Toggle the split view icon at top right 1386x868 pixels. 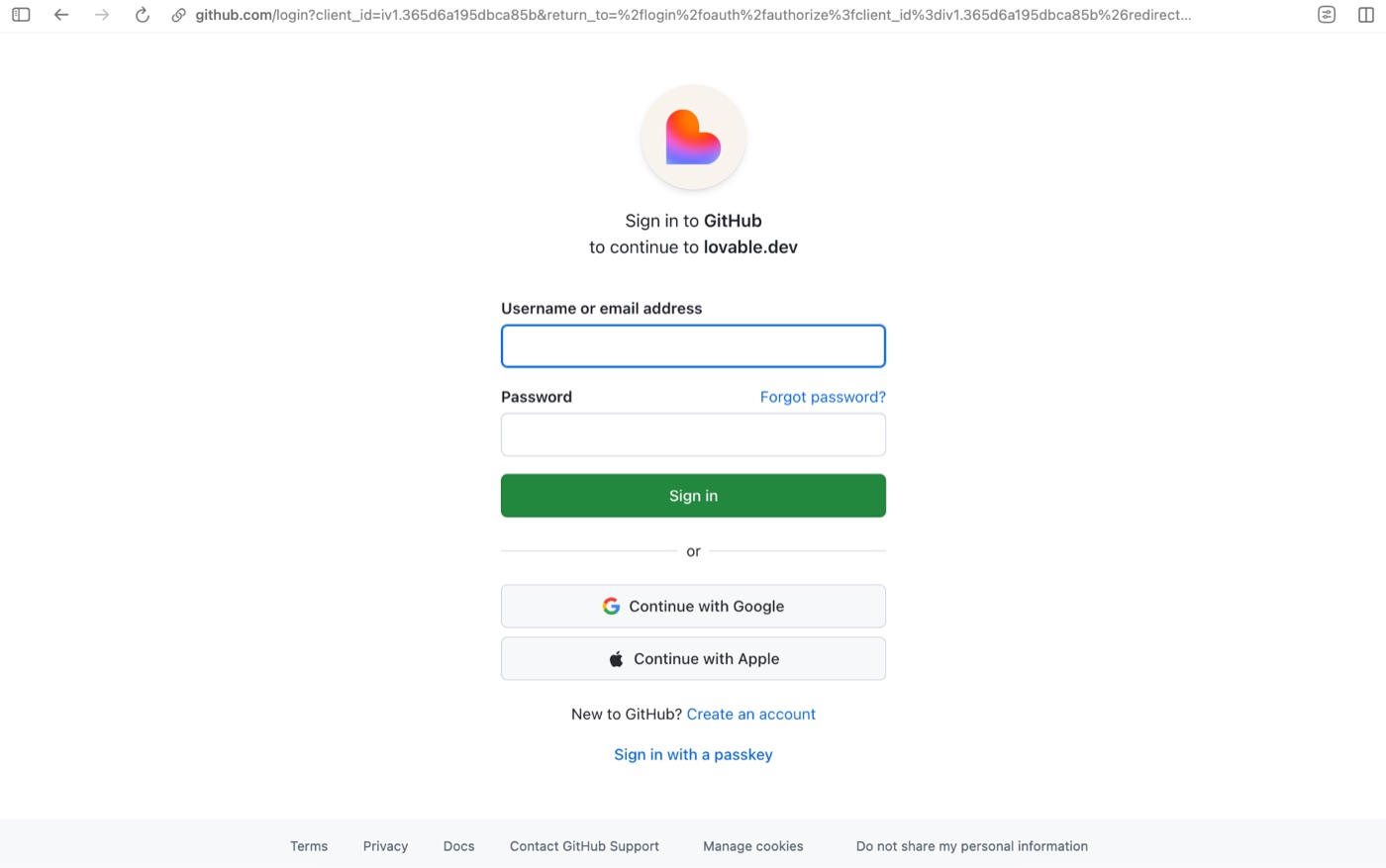(x=1366, y=15)
